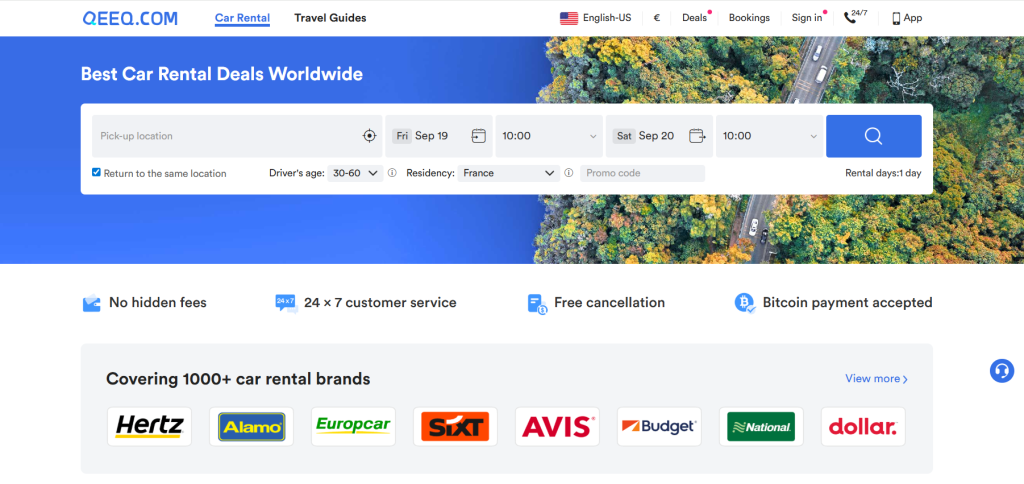Click the Sign in link
The width and height of the screenshot is (1024, 484).
[807, 18]
